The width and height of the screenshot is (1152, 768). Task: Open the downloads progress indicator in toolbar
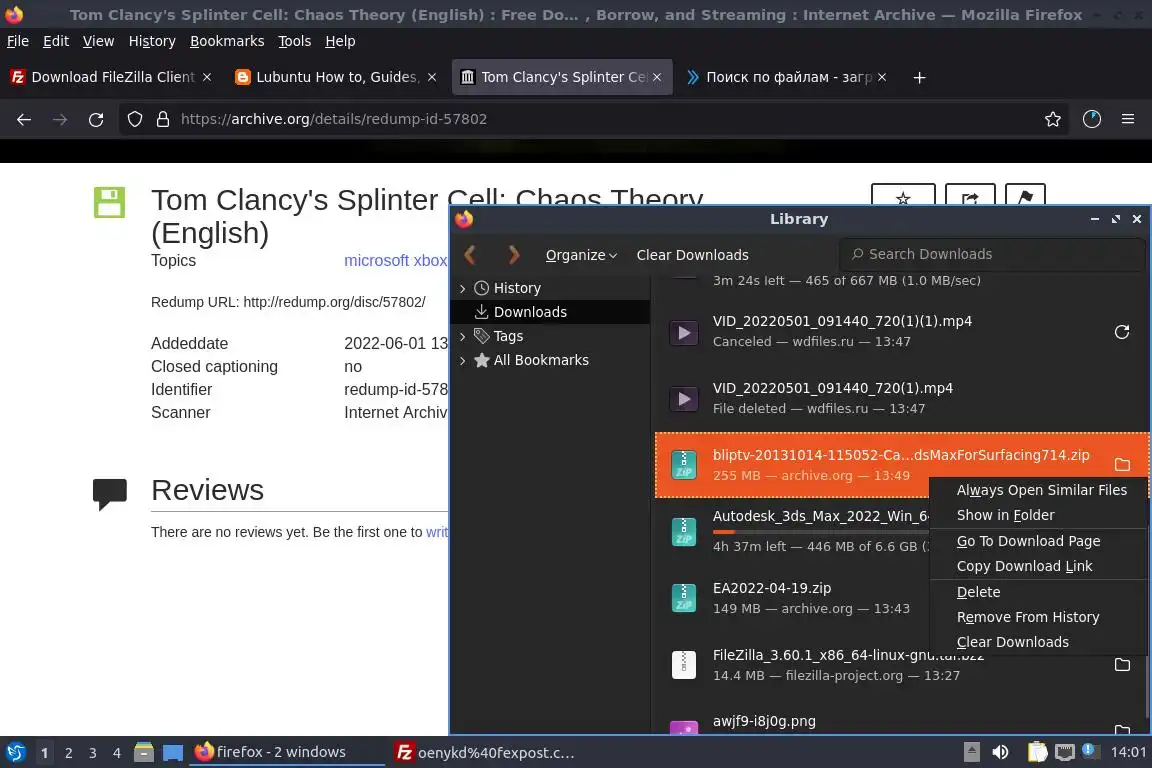(1092, 119)
